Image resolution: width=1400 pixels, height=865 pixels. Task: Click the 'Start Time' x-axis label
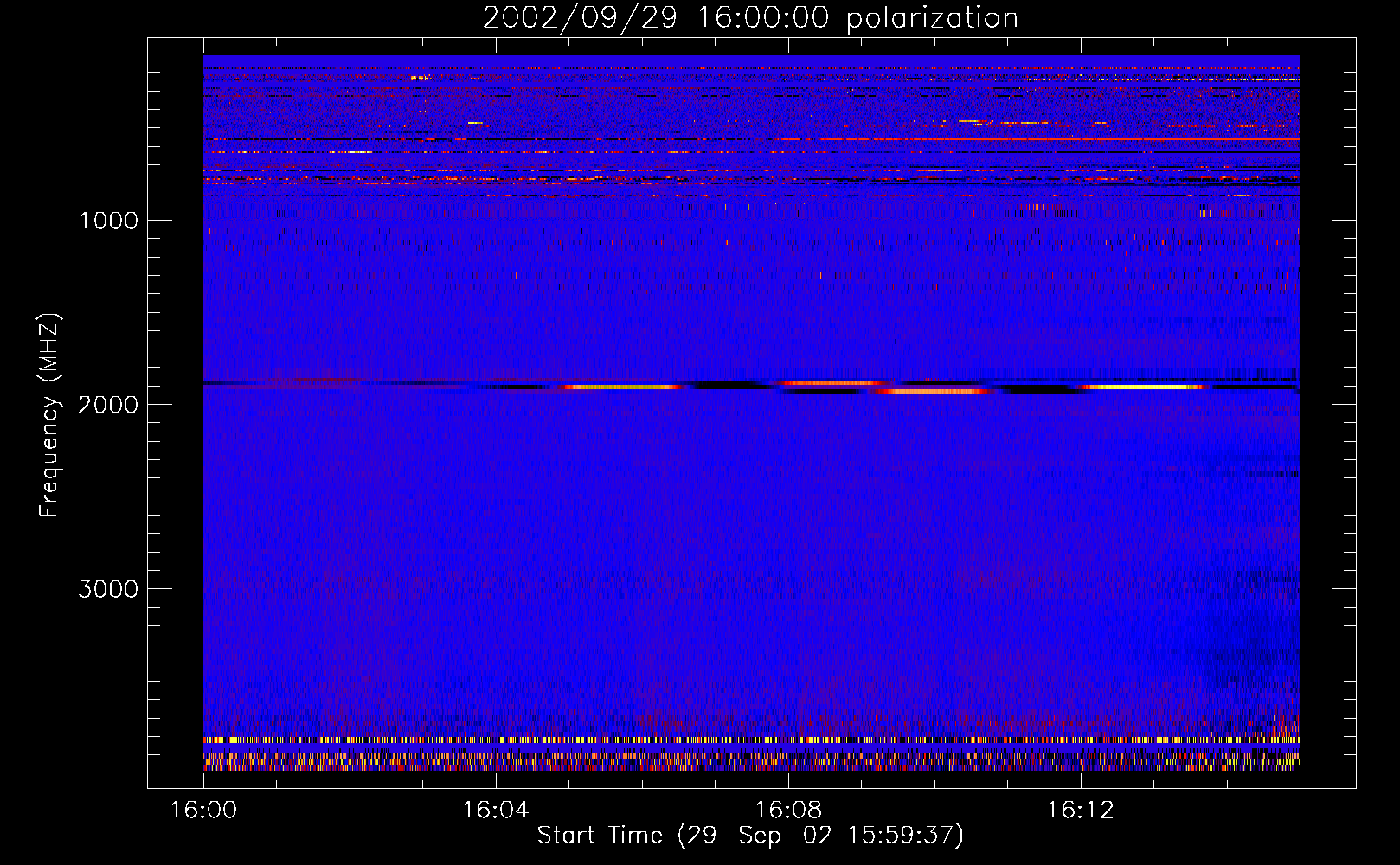point(749,836)
